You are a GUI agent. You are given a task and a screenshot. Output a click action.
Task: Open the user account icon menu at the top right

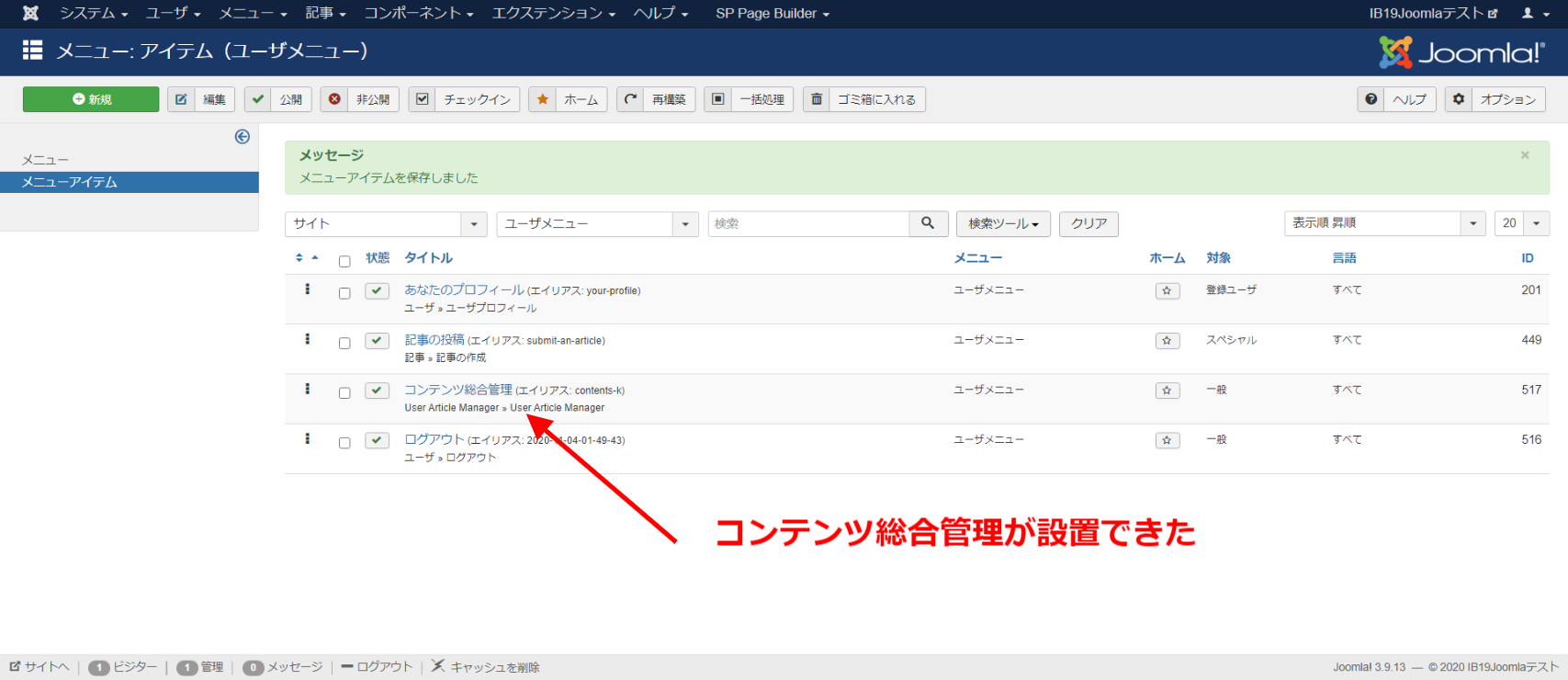pyautogui.click(x=1533, y=13)
